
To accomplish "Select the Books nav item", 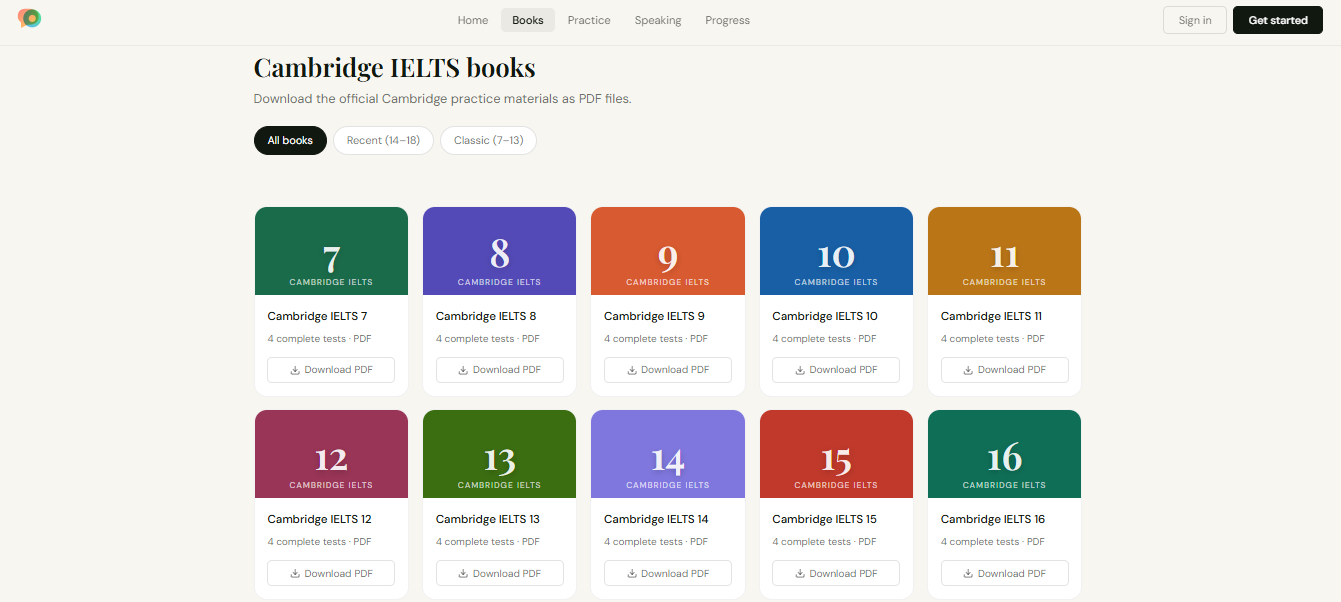I will [528, 20].
